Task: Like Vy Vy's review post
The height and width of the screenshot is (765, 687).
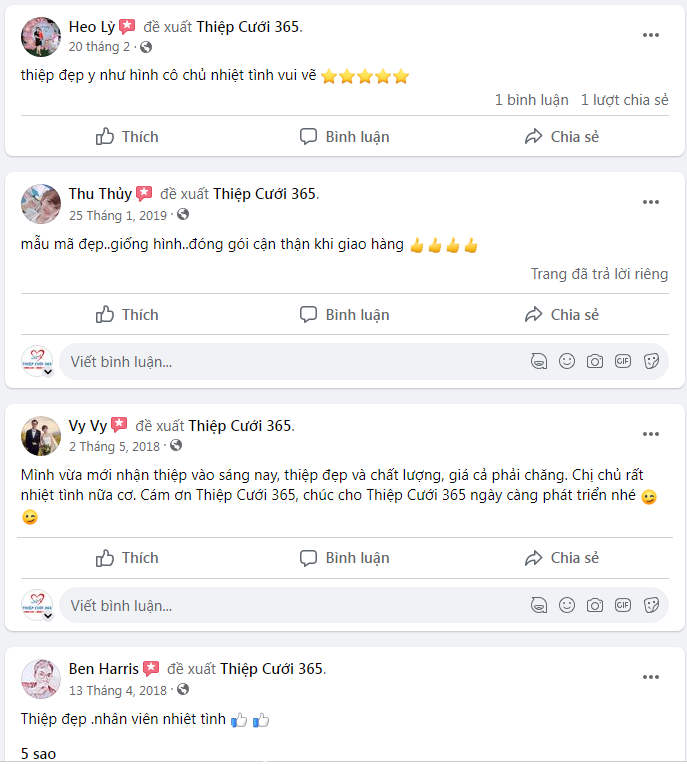Action: [x=127, y=557]
